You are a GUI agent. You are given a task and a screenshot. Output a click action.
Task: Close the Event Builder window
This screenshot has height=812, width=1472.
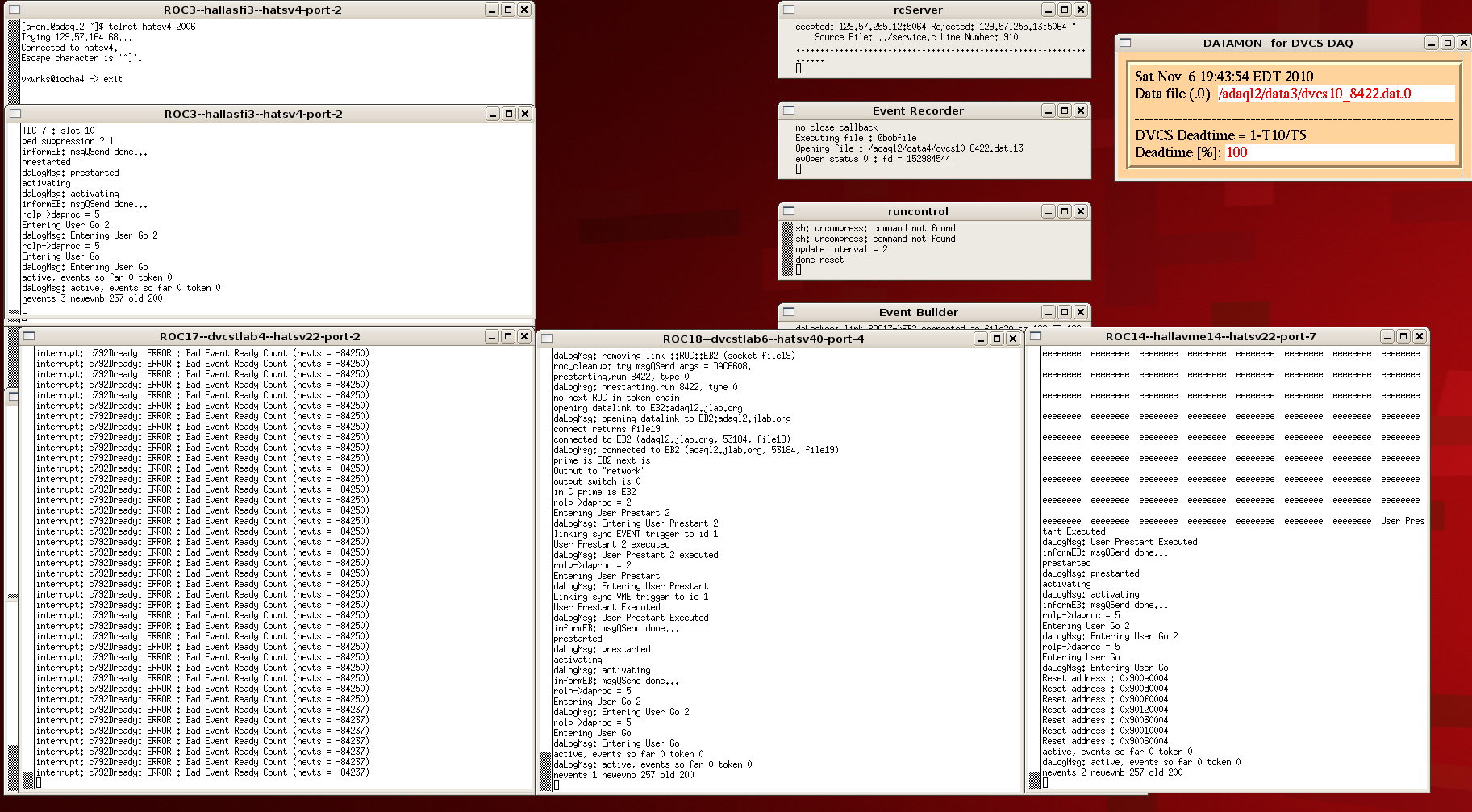click(x=1081, y=312)
